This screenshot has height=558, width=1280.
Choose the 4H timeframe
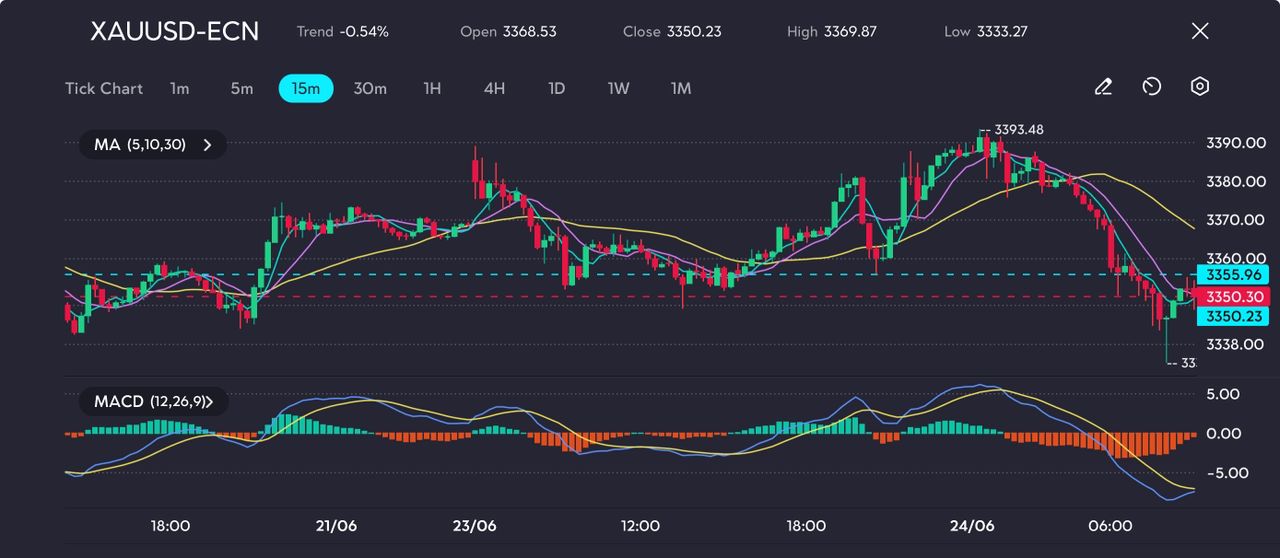click(x=494, y=89)
